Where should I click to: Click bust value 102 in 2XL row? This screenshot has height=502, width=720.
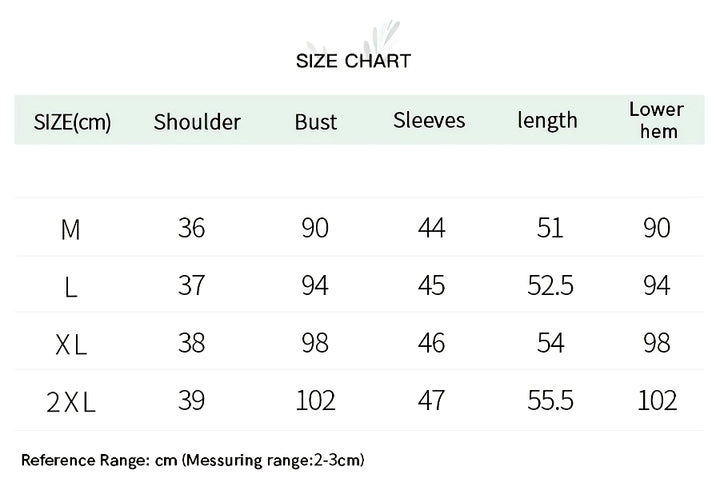316,401
